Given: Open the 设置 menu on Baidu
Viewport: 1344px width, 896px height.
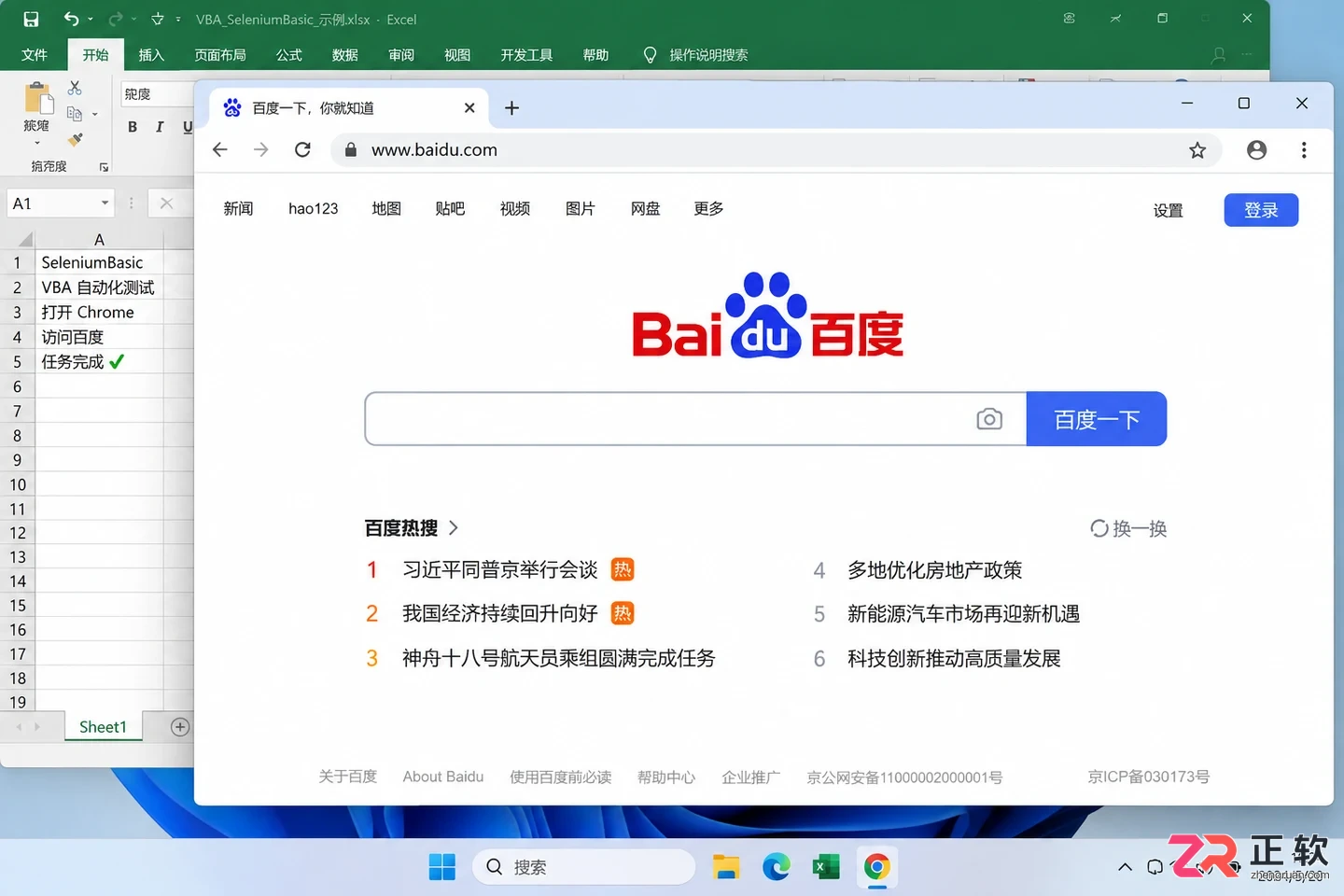Looking at the screenshot, I should click(x=1169, y=211).
